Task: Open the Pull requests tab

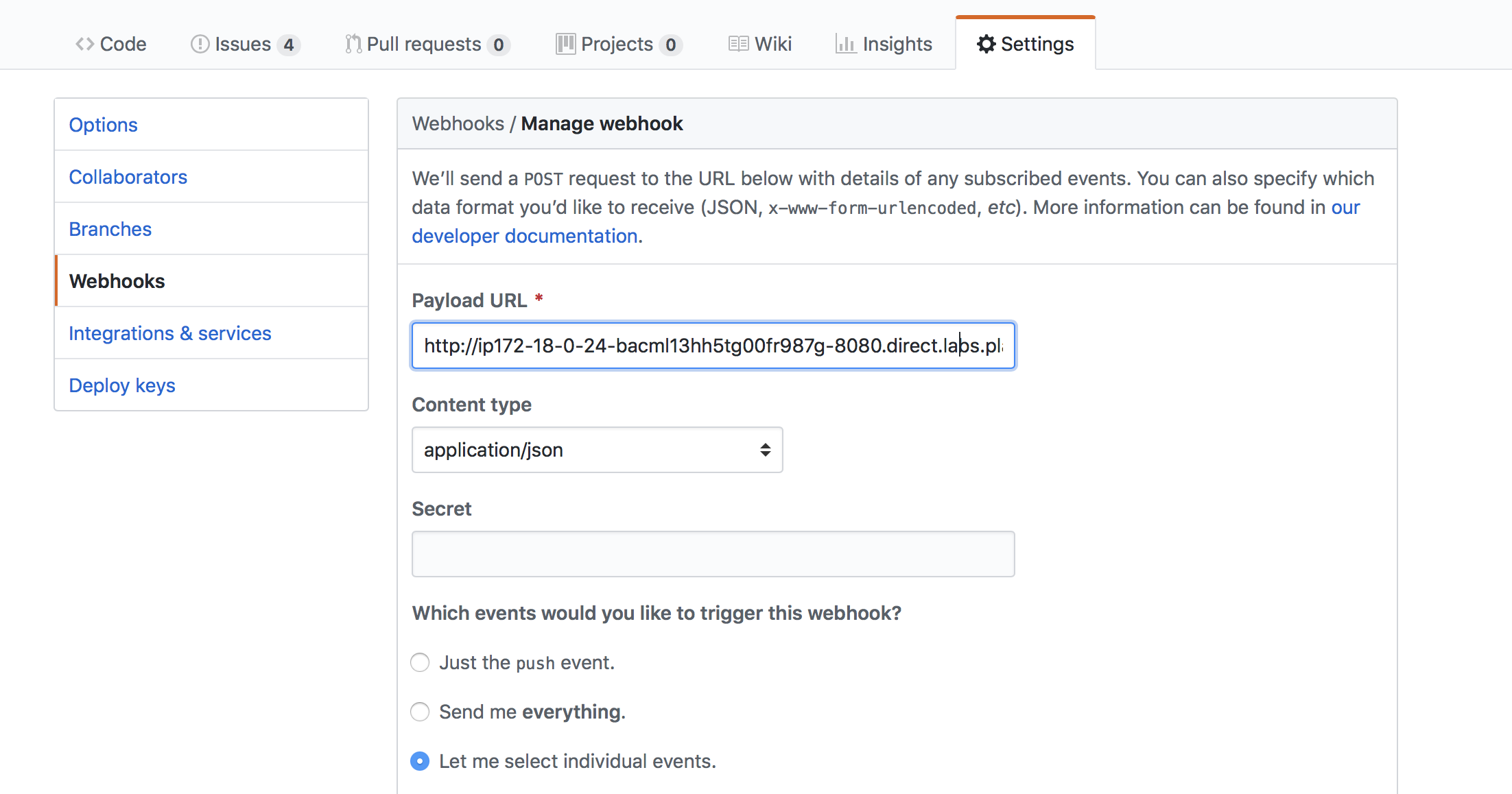Action: (x=424, y=44)
